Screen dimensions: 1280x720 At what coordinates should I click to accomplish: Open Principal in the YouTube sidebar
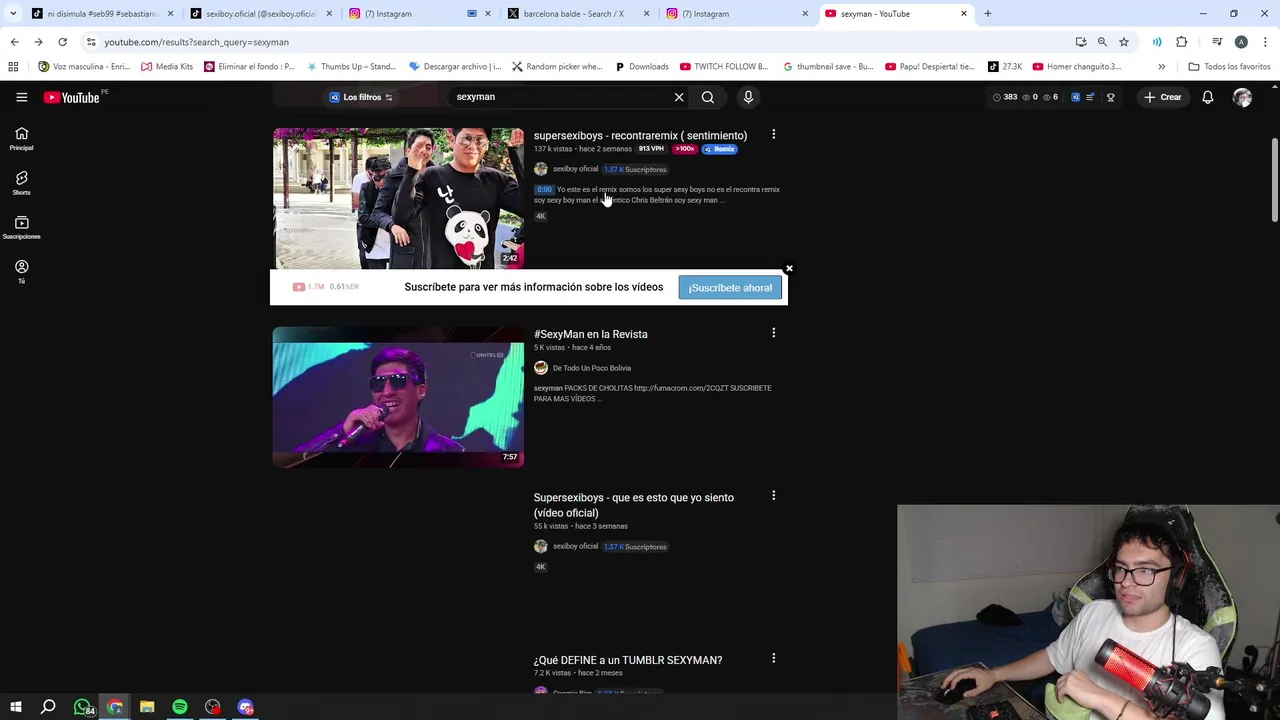(x=21, y=139)
